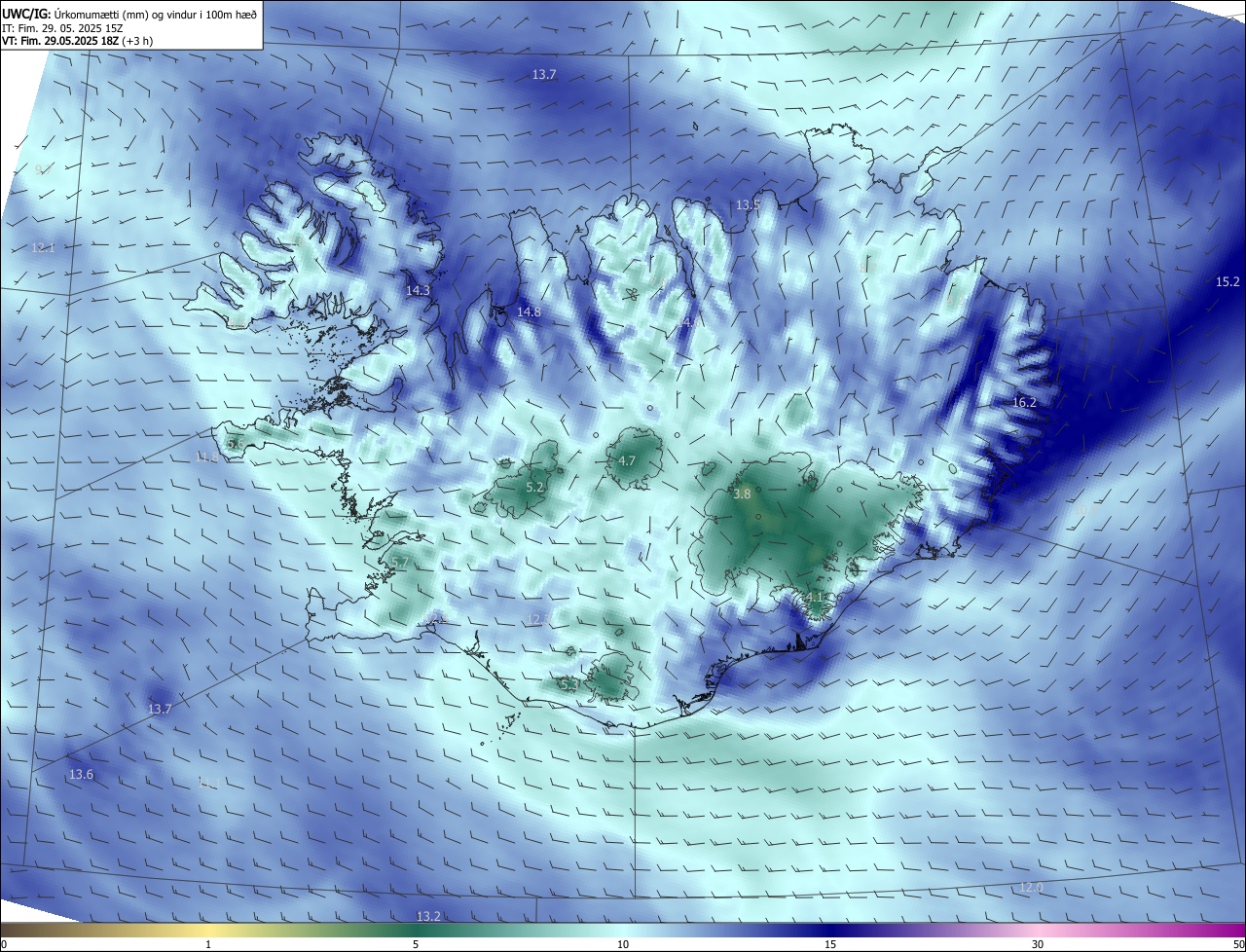The height and width of the screenshot is (952, 1246).
Task: Click the "30" tick on the colour scale
Action: (x=1038, y=944)
